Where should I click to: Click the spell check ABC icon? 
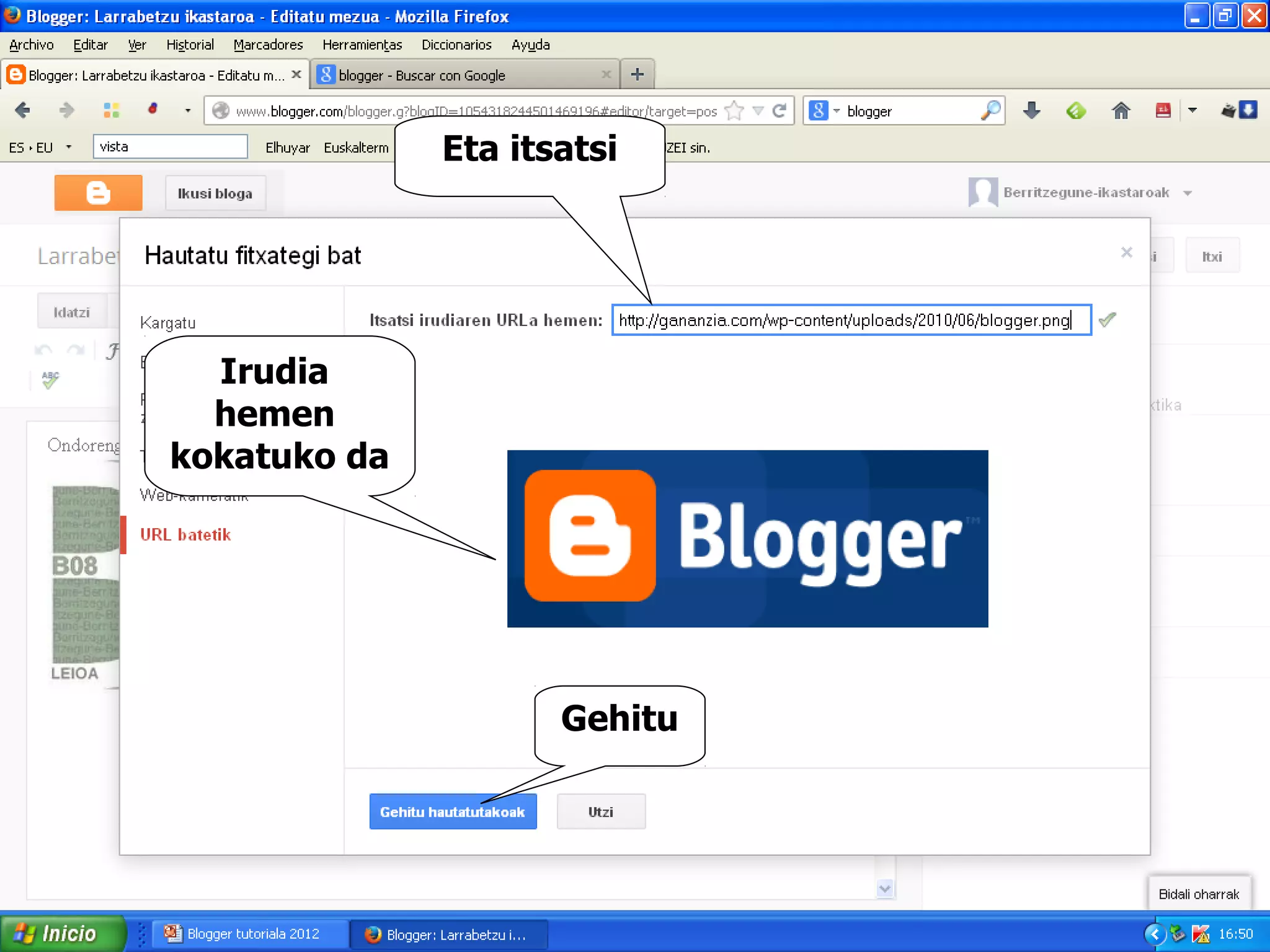[50, 379]
